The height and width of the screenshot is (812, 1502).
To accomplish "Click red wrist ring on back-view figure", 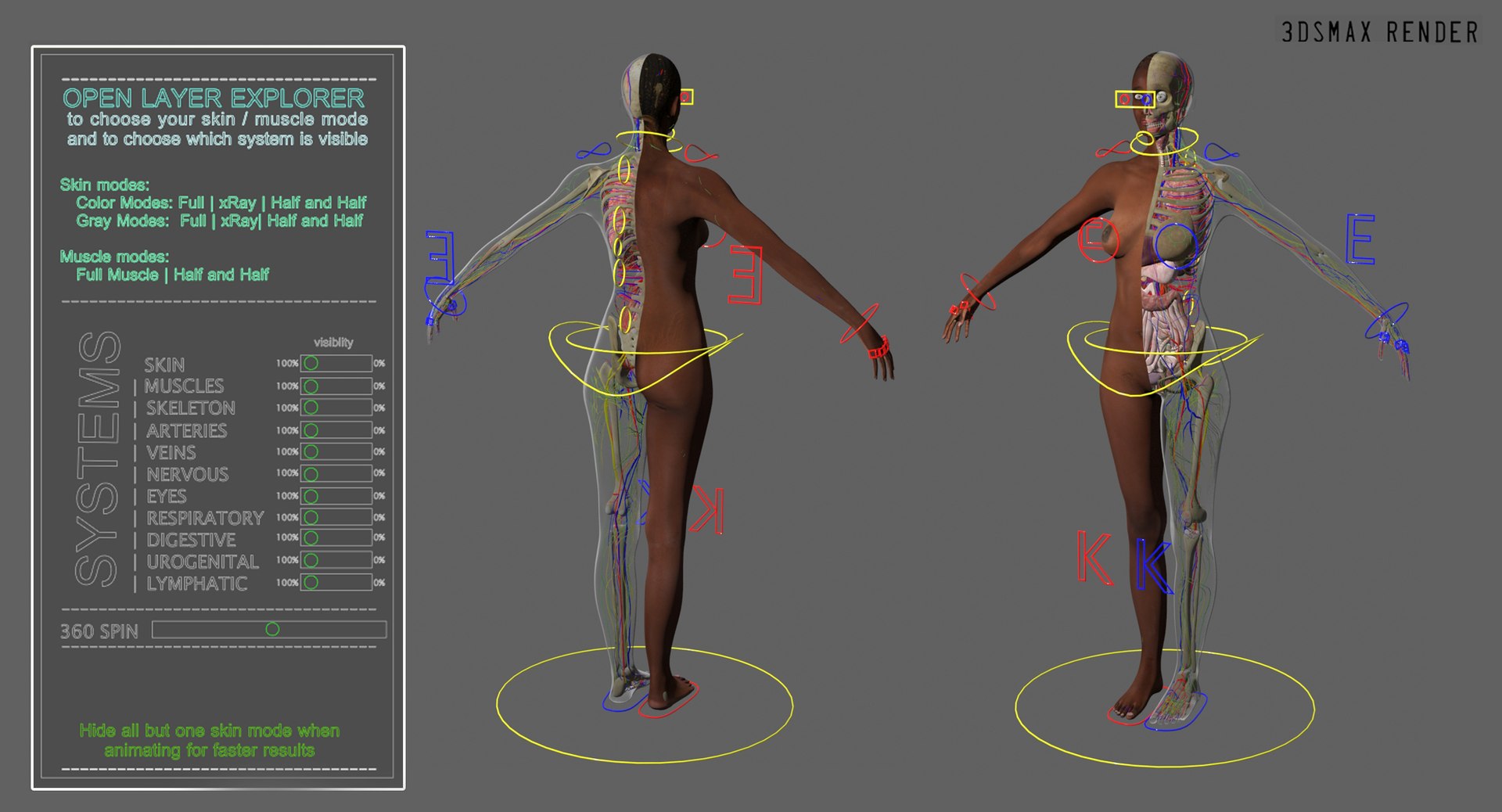I will pos(859,323).
